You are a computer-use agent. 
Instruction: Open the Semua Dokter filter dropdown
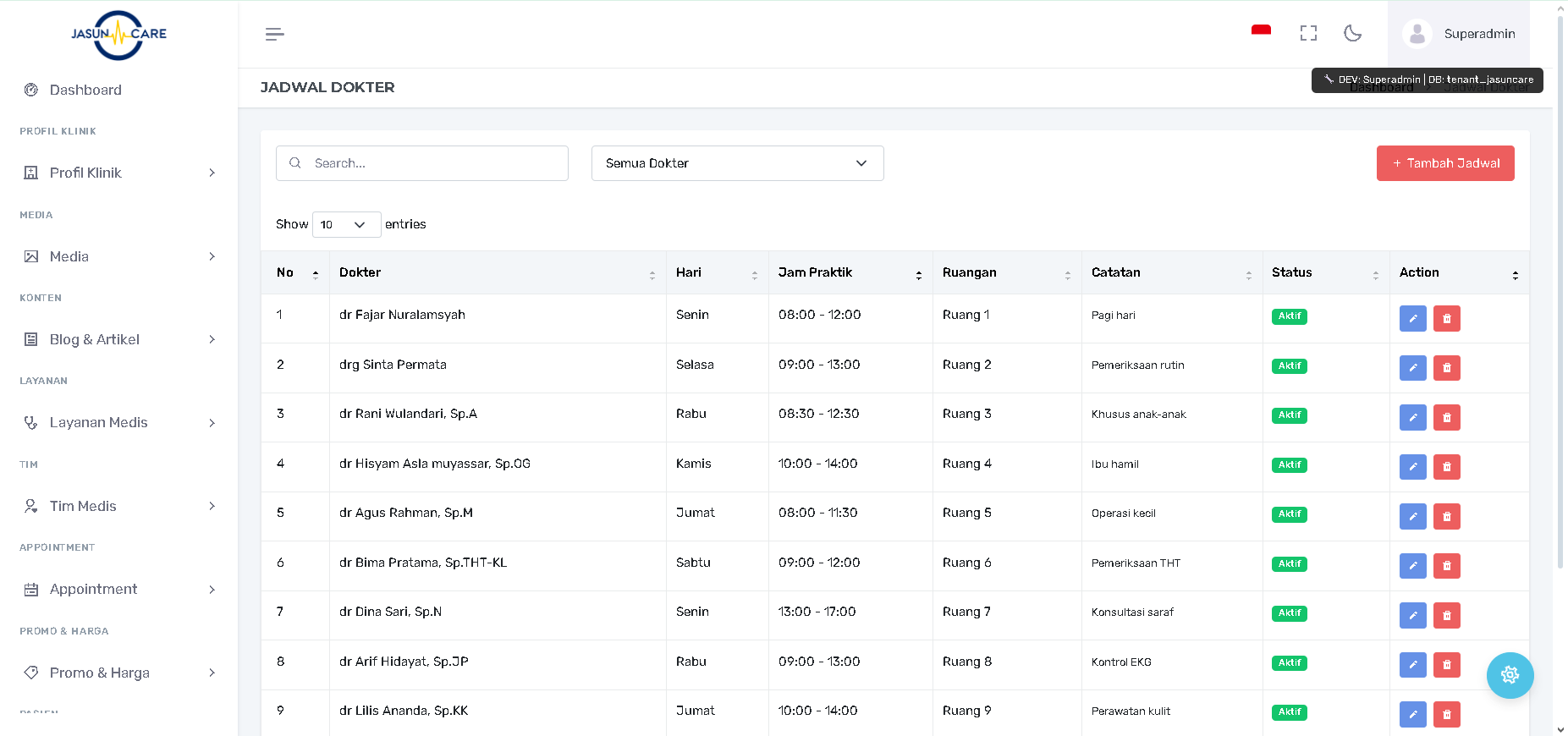(x=737, y=163)
